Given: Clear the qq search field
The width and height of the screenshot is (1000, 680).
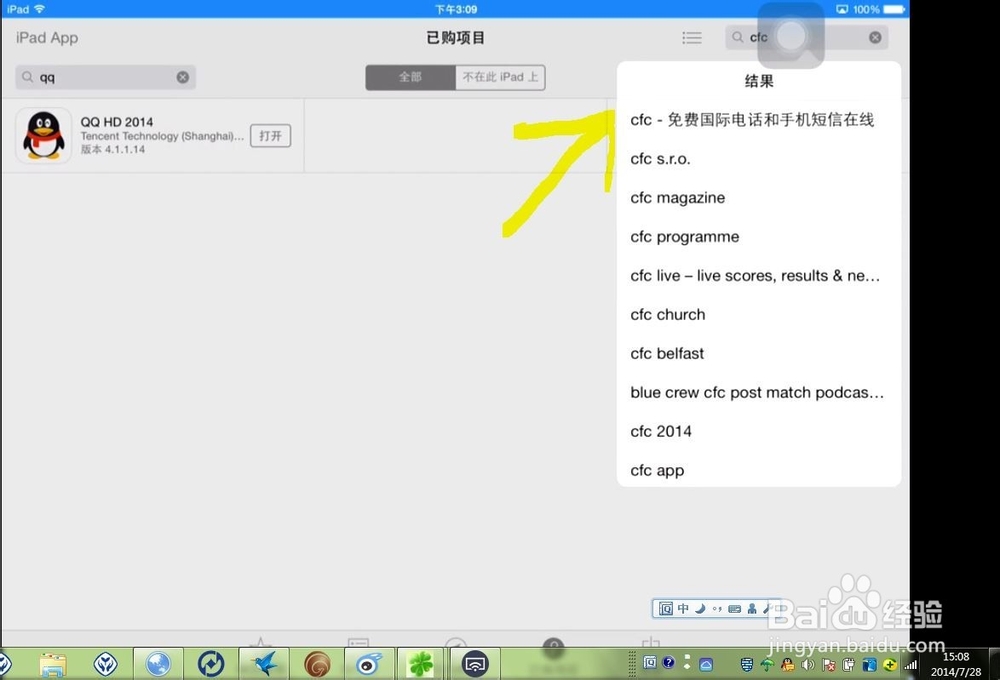Looking at the screenshot, I should click(x=182, y=77).
